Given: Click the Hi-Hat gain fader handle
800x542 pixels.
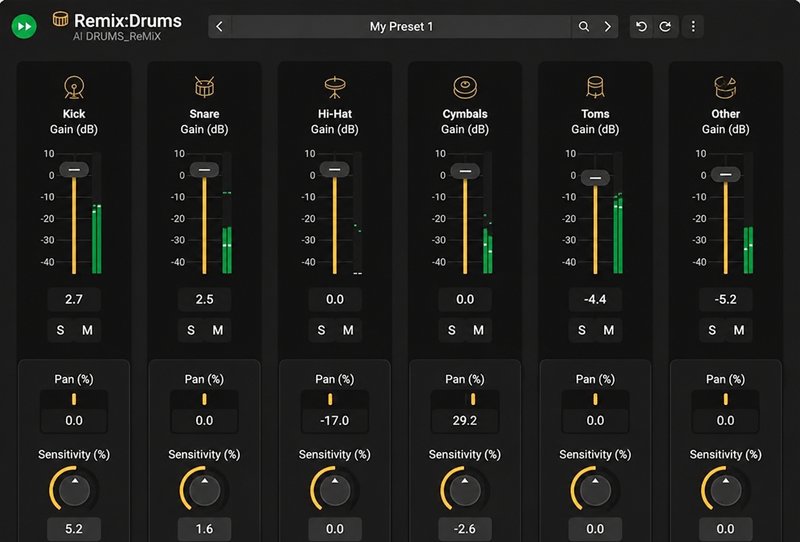Looking at the screenshot, I should 335,169.
